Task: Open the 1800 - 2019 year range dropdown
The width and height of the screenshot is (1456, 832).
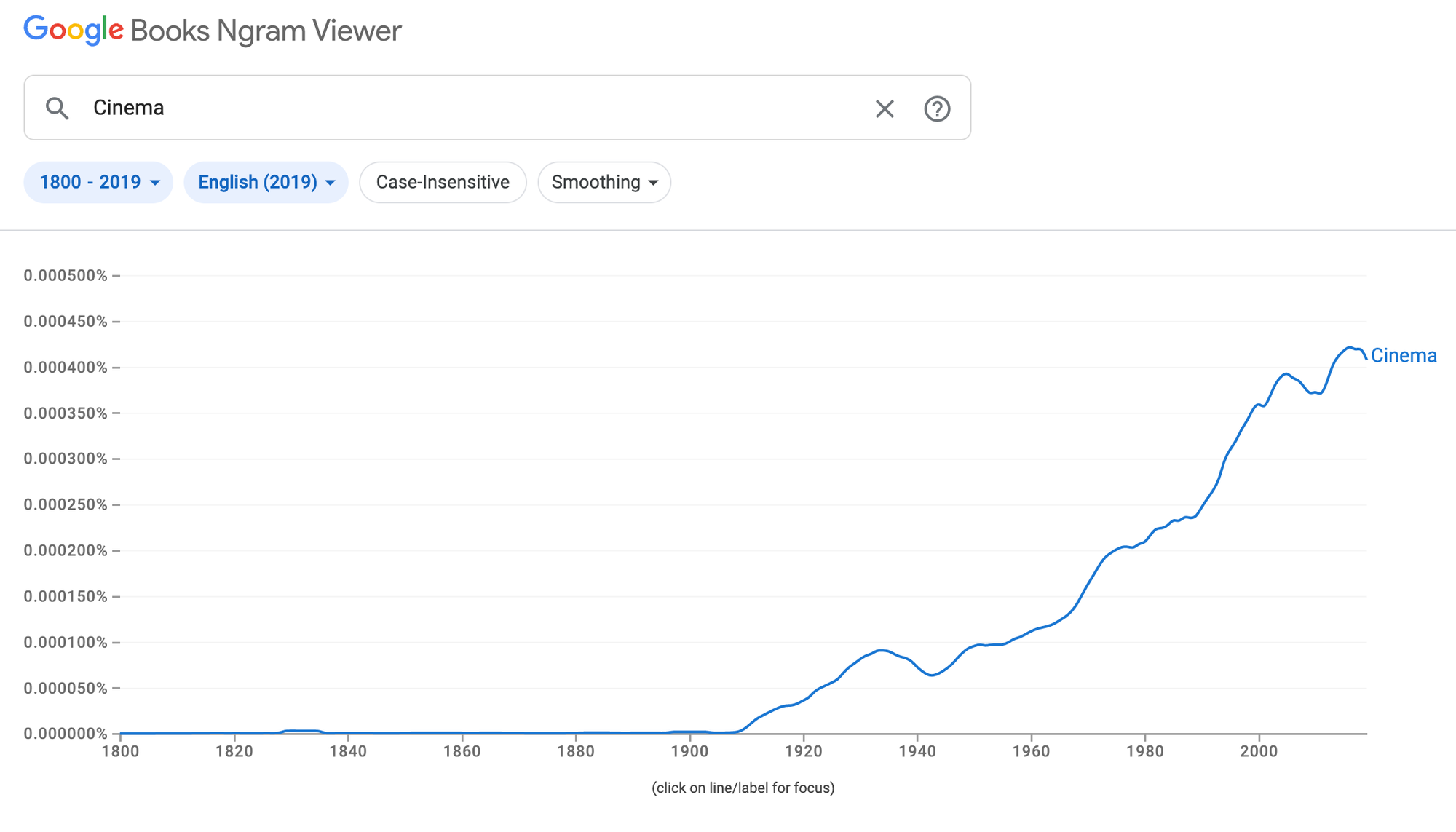Action: pyautogui.click(x=98, y=182)
